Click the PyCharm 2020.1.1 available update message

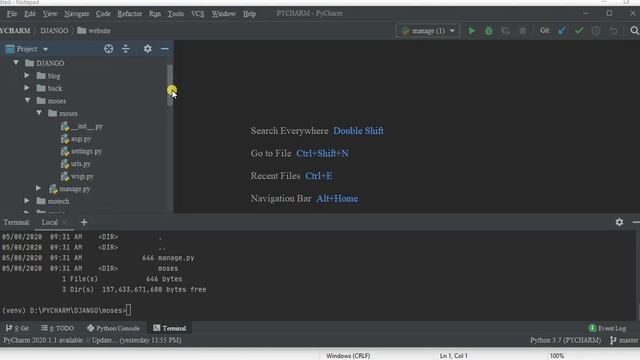pyautogui.click(x=92, y=340)
